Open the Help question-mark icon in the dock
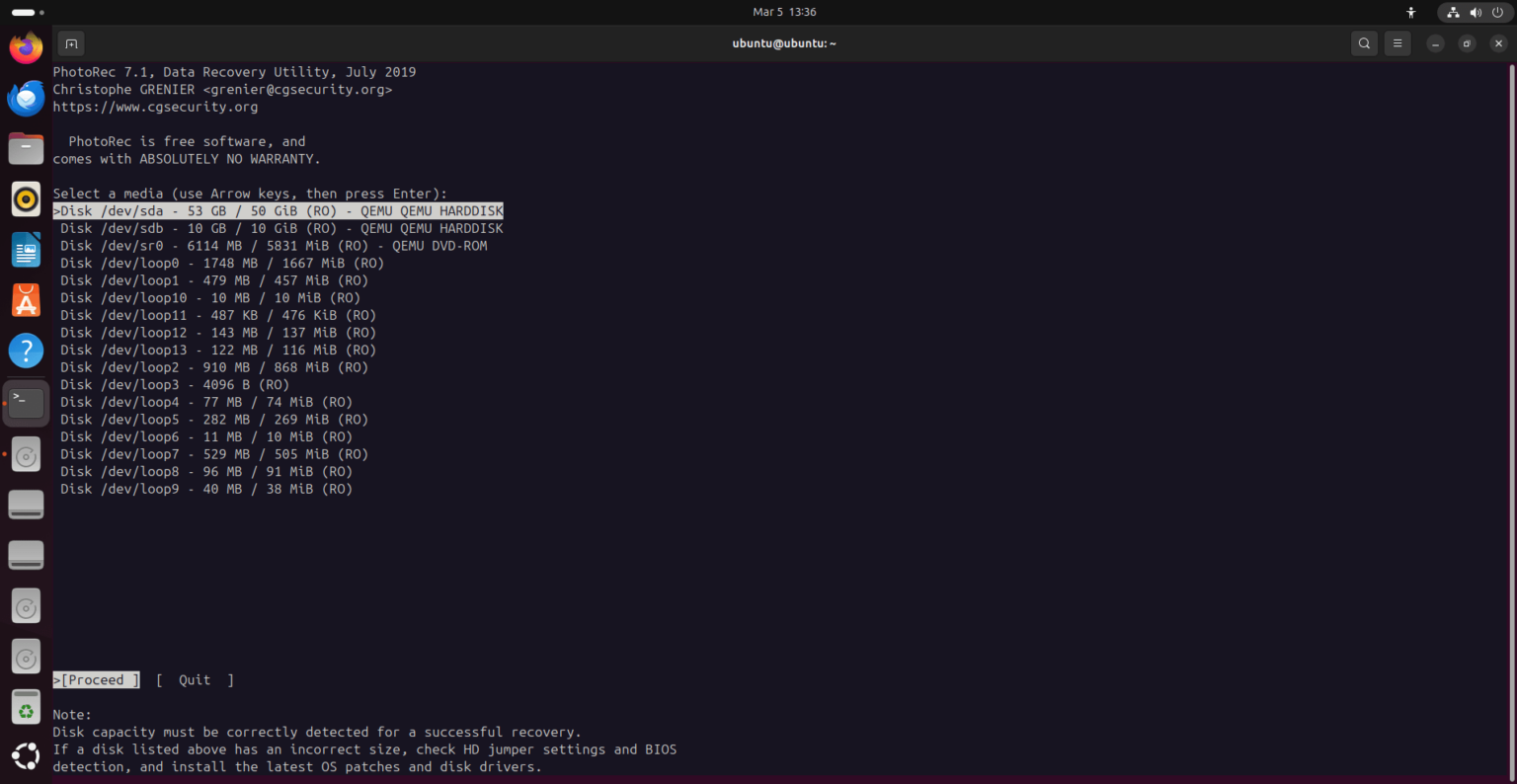The height and width of the screenshot is (784, 1517). pos(26,351)
